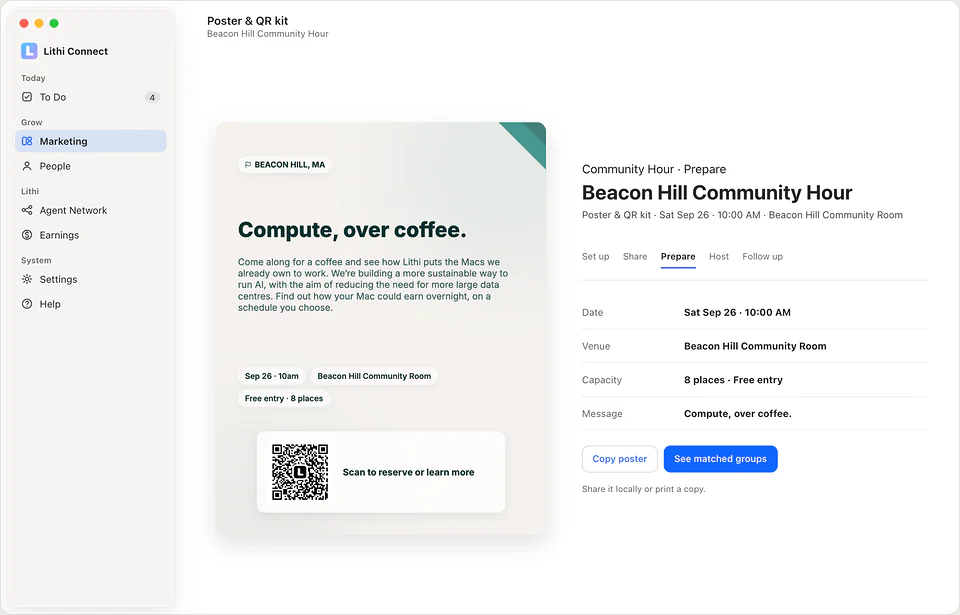
Task: Open the People section
Action: coord(91,166)
